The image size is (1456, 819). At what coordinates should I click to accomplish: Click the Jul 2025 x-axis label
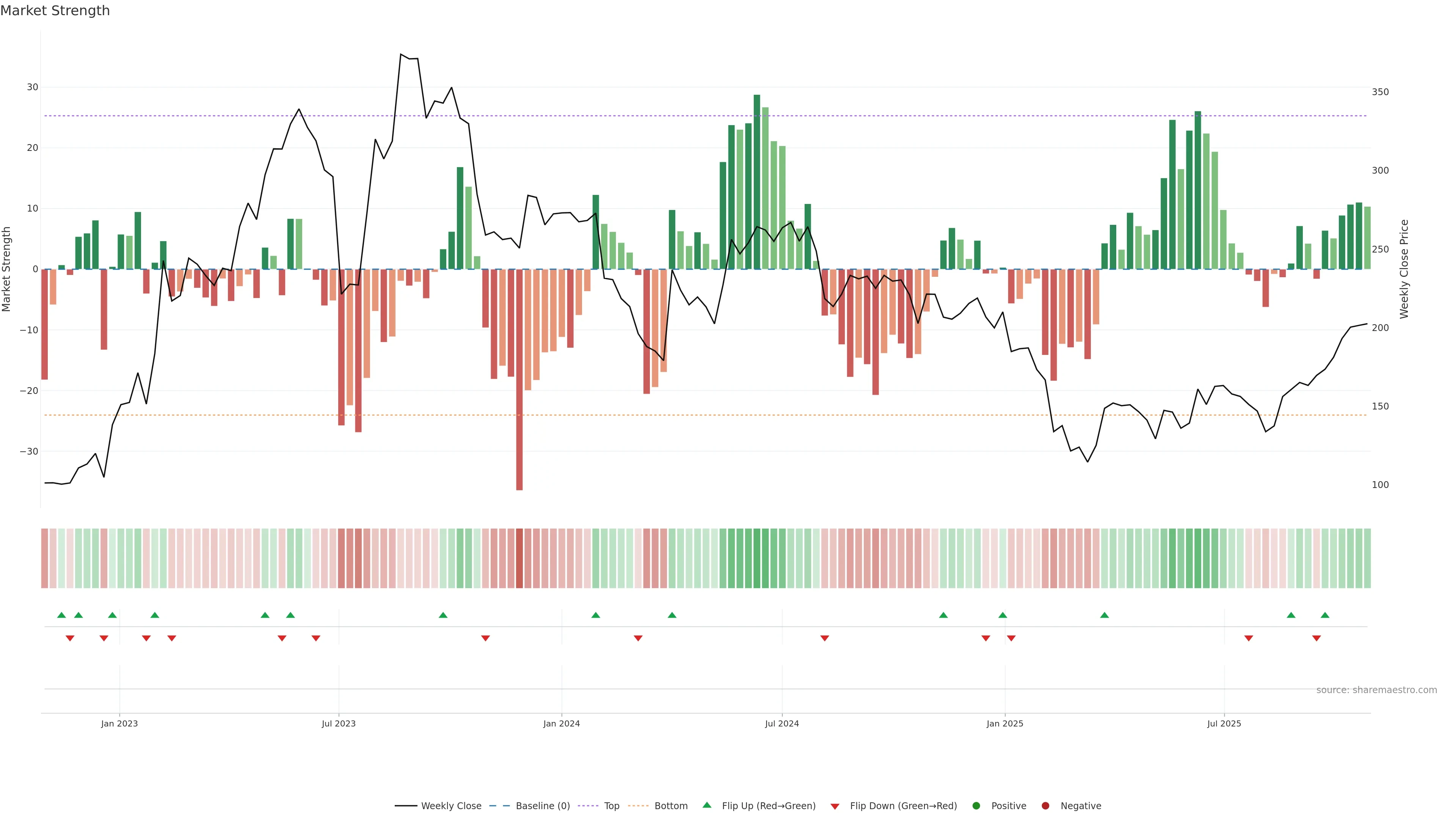(x=1224, y=723)
